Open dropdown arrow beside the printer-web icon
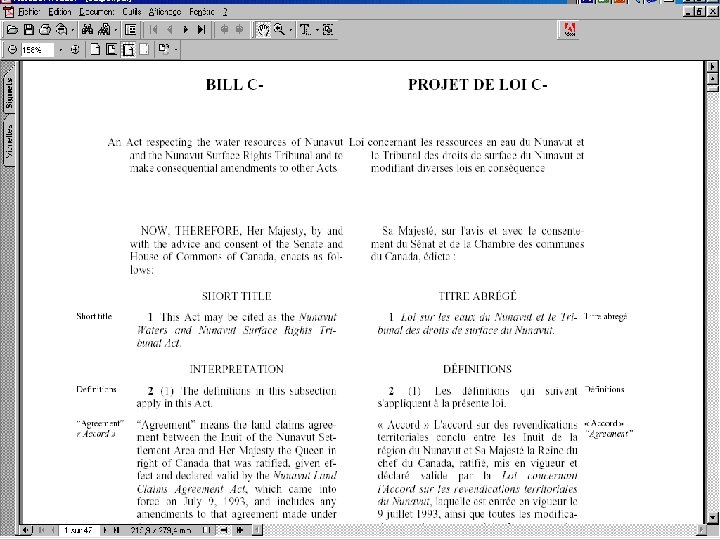The height and width of the screenshot is (540, 720). coord(72,30)
